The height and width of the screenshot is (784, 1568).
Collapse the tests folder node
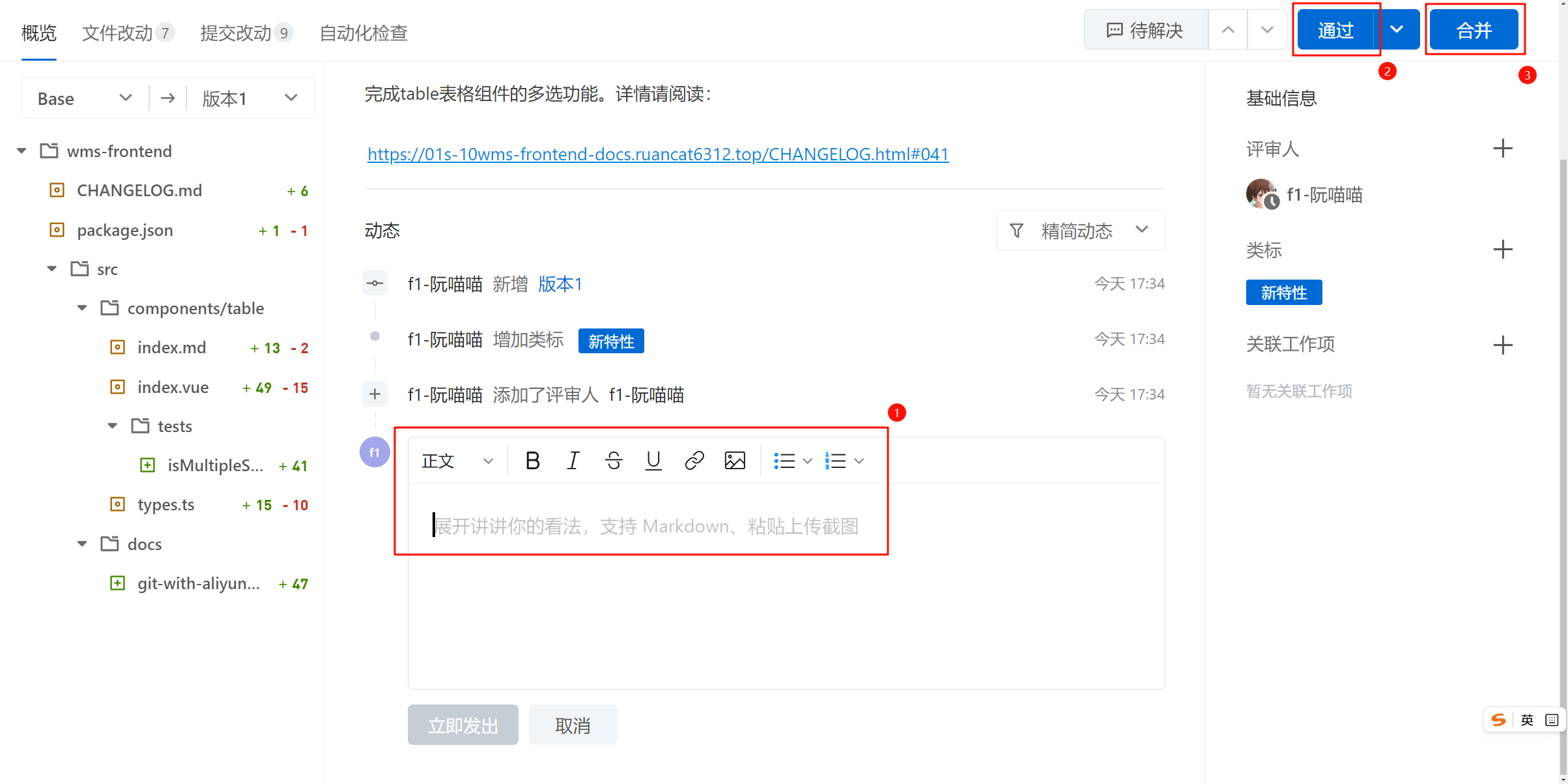pos(113,426)
